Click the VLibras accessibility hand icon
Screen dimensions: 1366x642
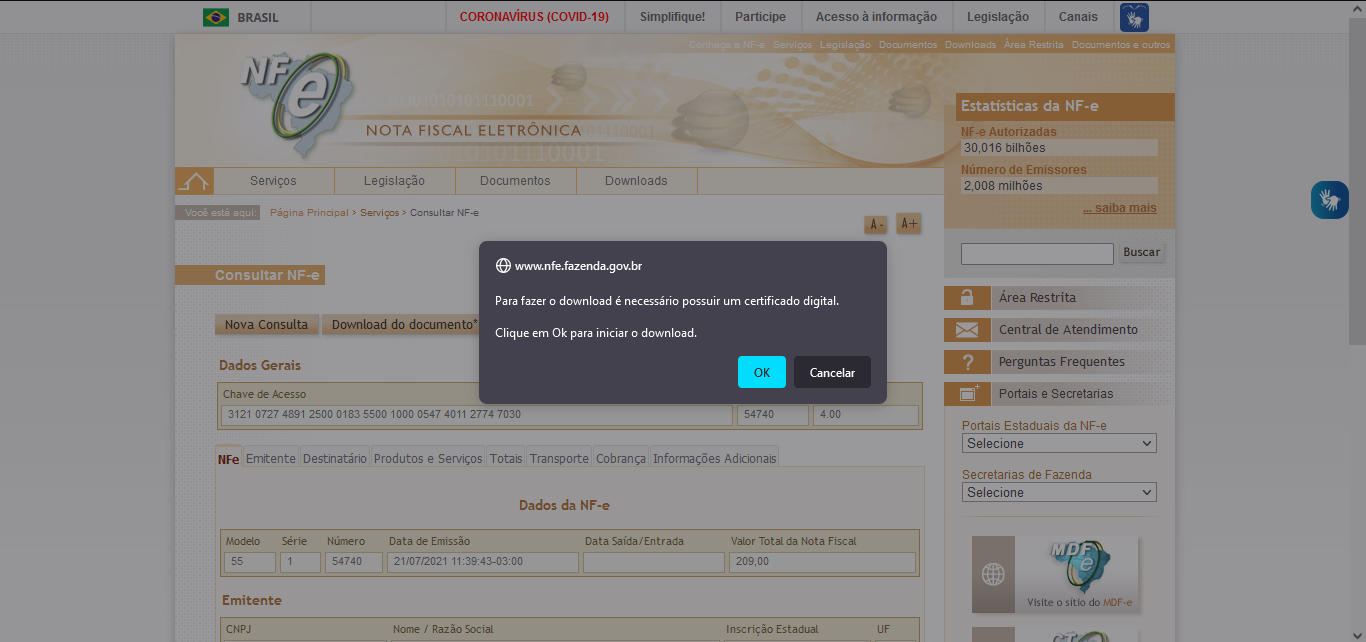[1330, 200]
